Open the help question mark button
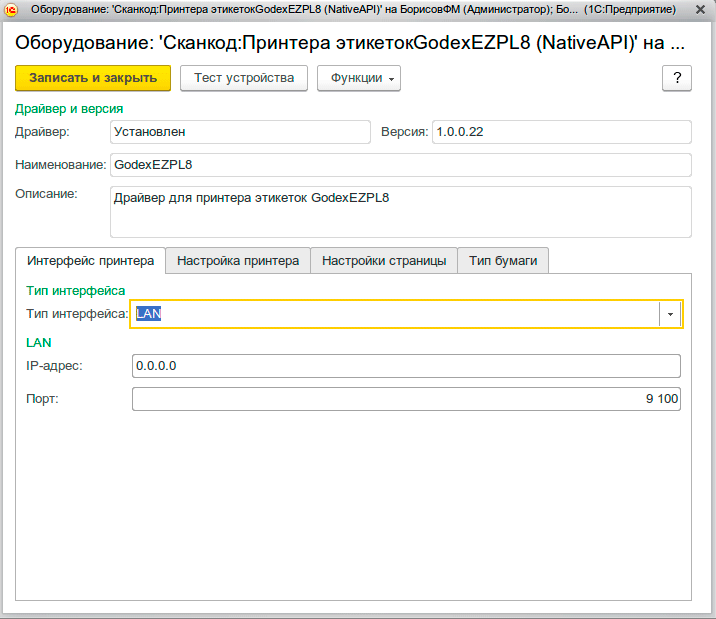The image size is (716, 619). point(677,78)
